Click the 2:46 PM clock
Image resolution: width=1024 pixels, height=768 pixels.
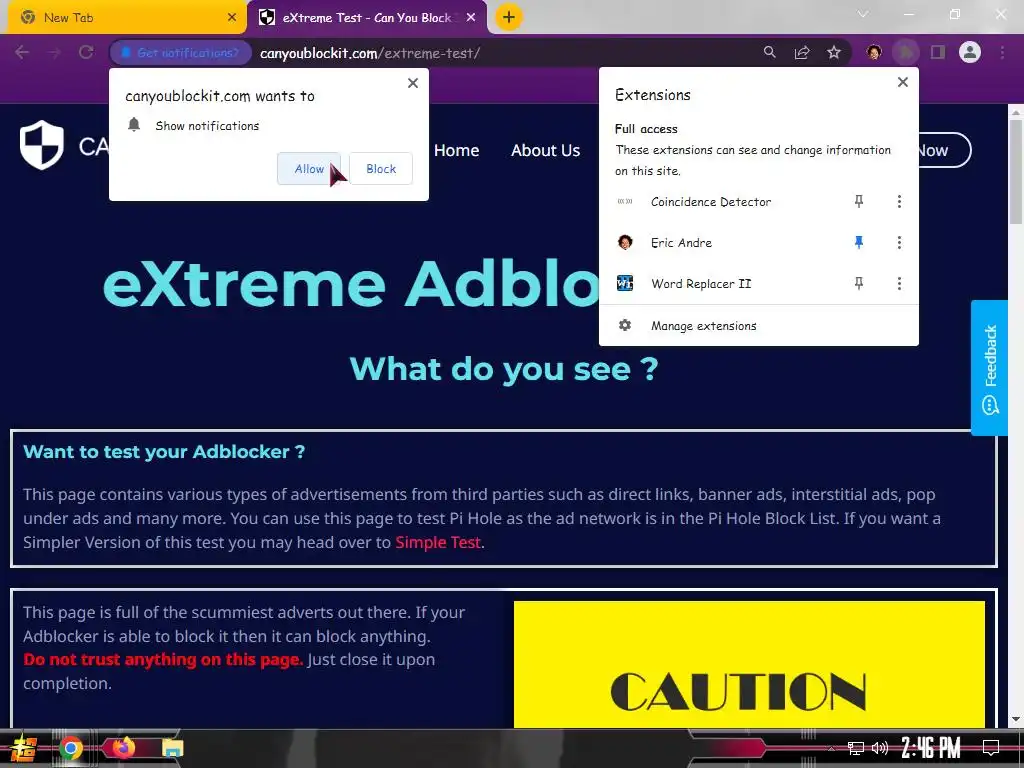coord(930,748)
